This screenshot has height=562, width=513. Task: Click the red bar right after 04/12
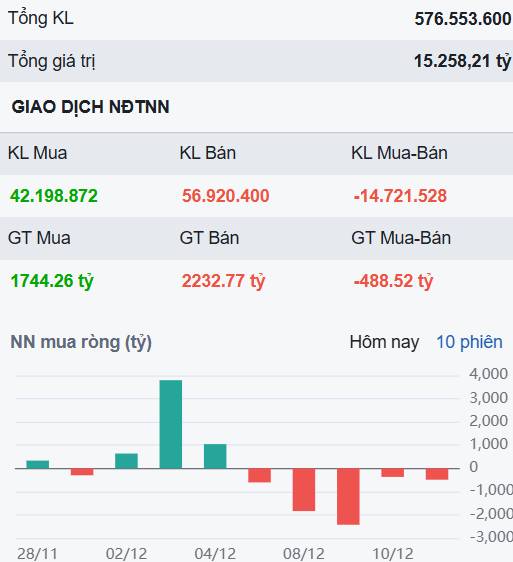point(260,475)
